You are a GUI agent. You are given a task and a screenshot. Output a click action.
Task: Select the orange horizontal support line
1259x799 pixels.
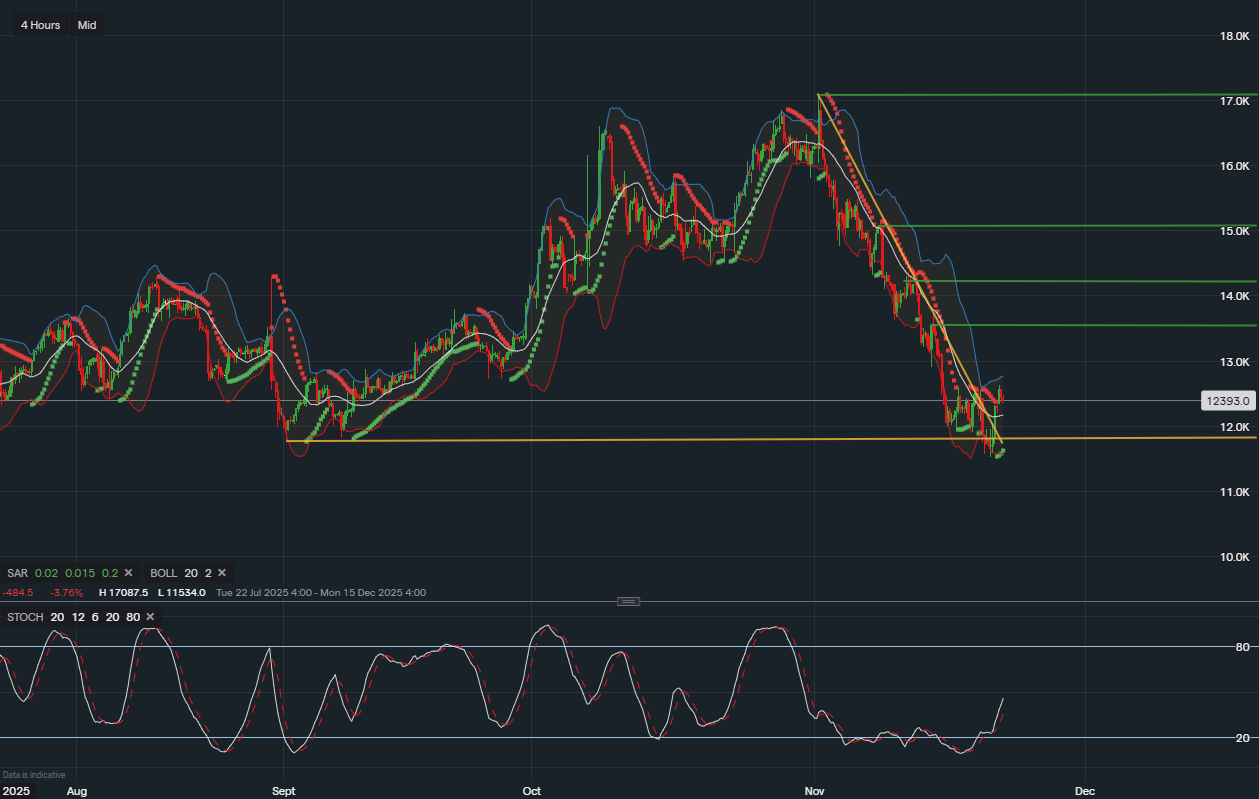coord(600,439)
